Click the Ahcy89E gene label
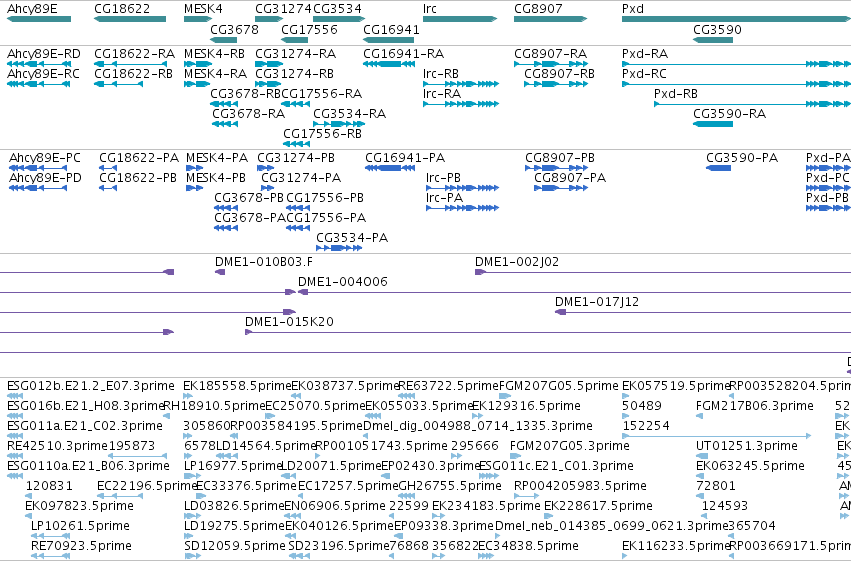Image resolution: width=851 pixels, height=561 pixels. [32, 9]
